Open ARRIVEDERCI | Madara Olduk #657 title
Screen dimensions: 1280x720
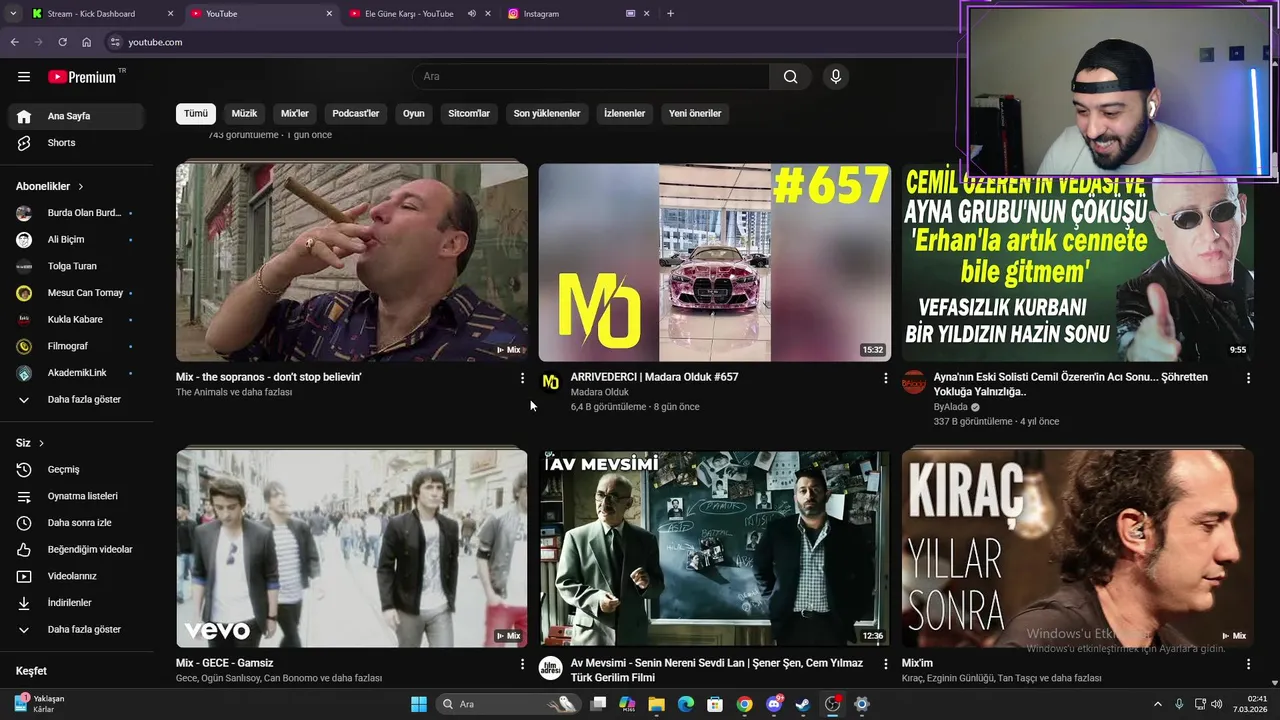coord(654,377)
